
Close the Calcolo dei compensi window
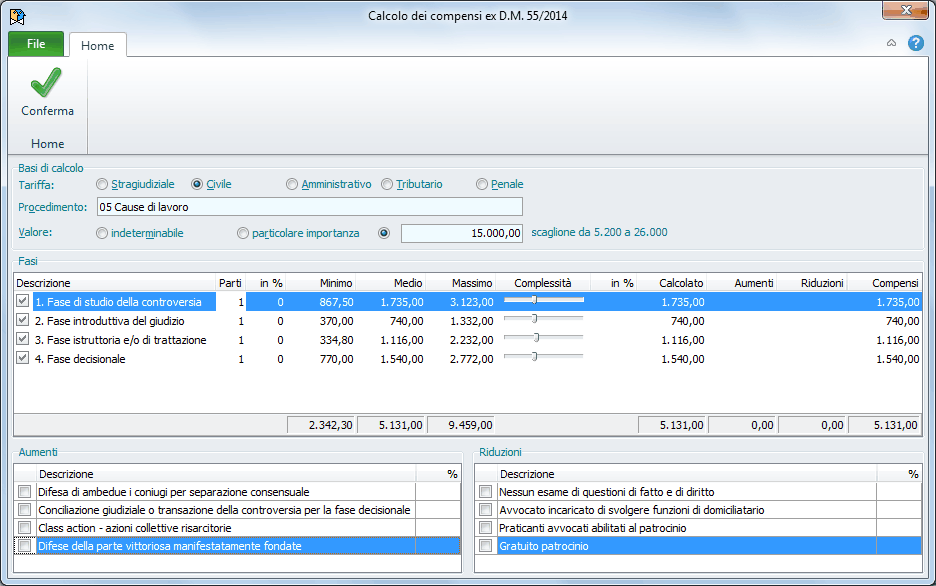[x=906, y=10]
